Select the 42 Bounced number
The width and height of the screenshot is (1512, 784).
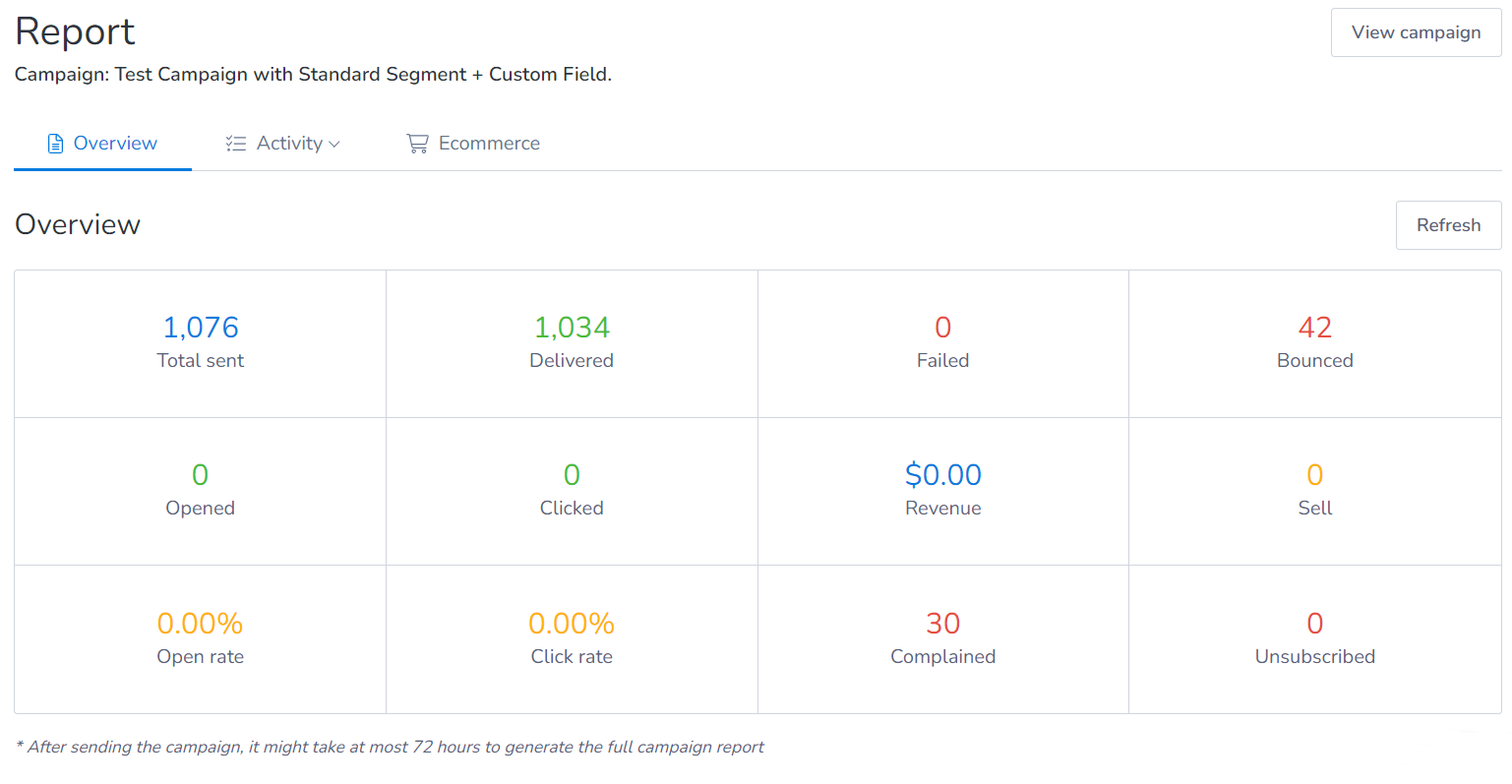click(x=1314, y=328)
